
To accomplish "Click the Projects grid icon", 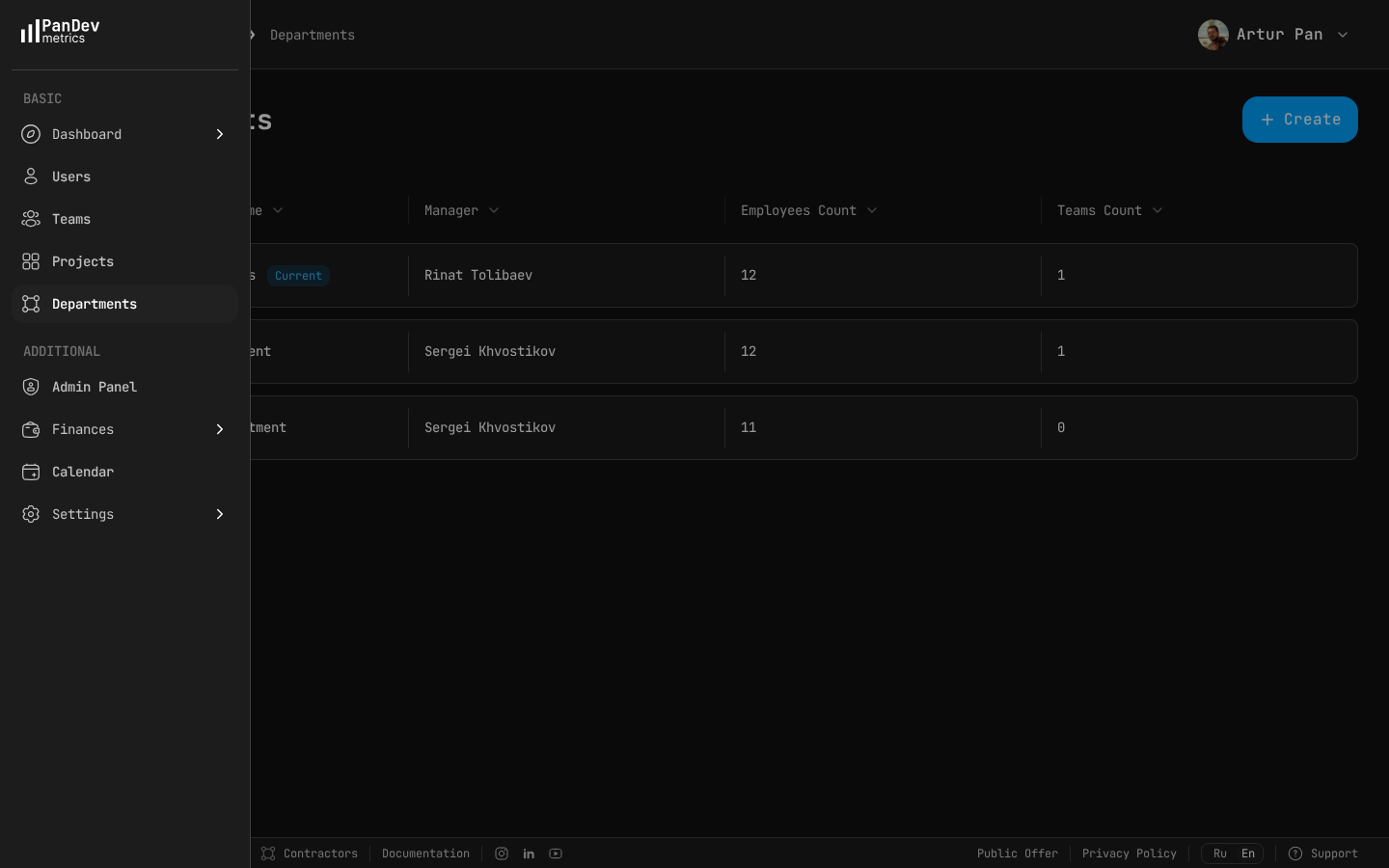I will tap(31, 261).
